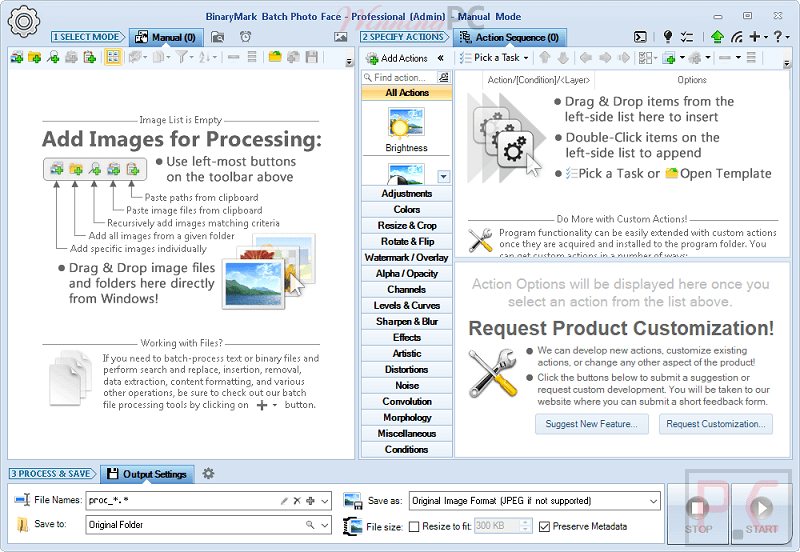Click the checklist options icon

[687, 37]
